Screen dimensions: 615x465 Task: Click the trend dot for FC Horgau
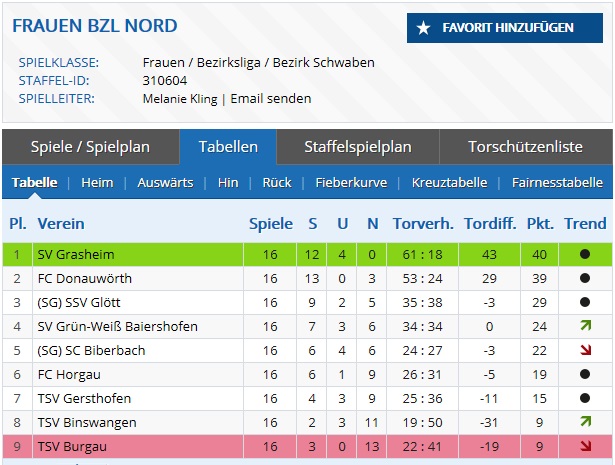coord(585,374)
